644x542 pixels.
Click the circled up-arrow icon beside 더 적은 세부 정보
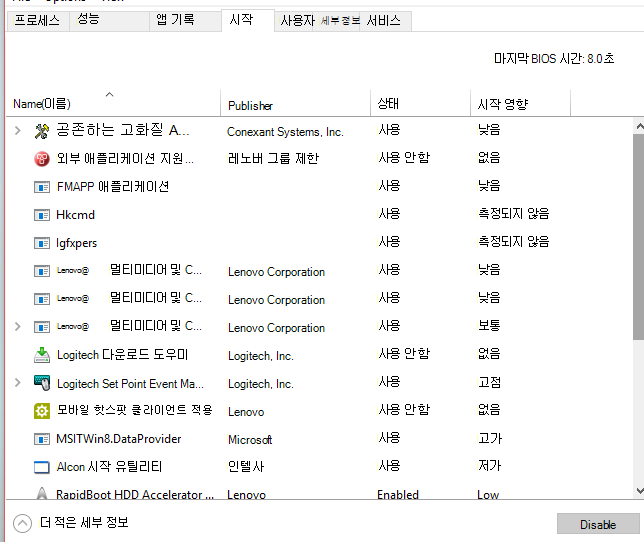point(22,523)
